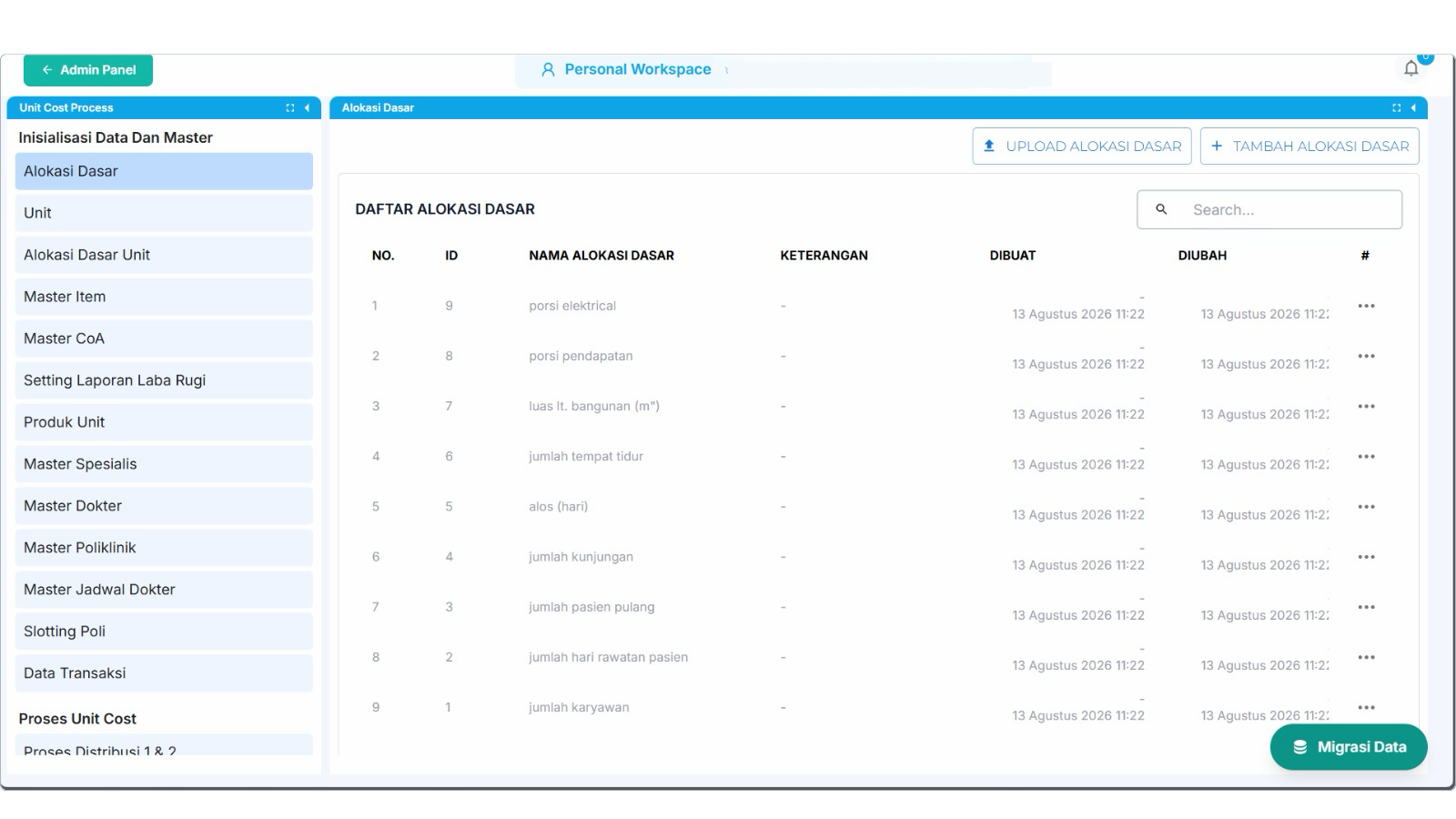Click Tambah Alokasi Dasar button
Image resolution: width=1456 pixels, height=819 pixels.
[1309, 146]
